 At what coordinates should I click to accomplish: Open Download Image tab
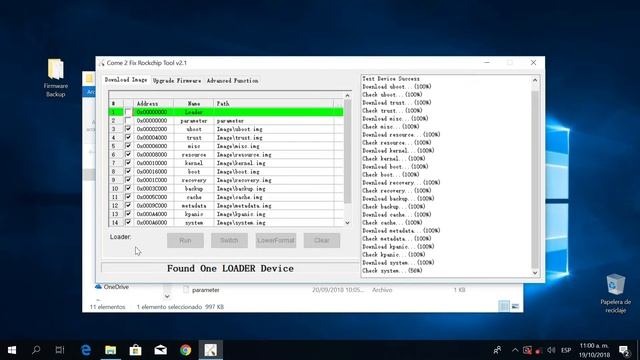(126, 80)
